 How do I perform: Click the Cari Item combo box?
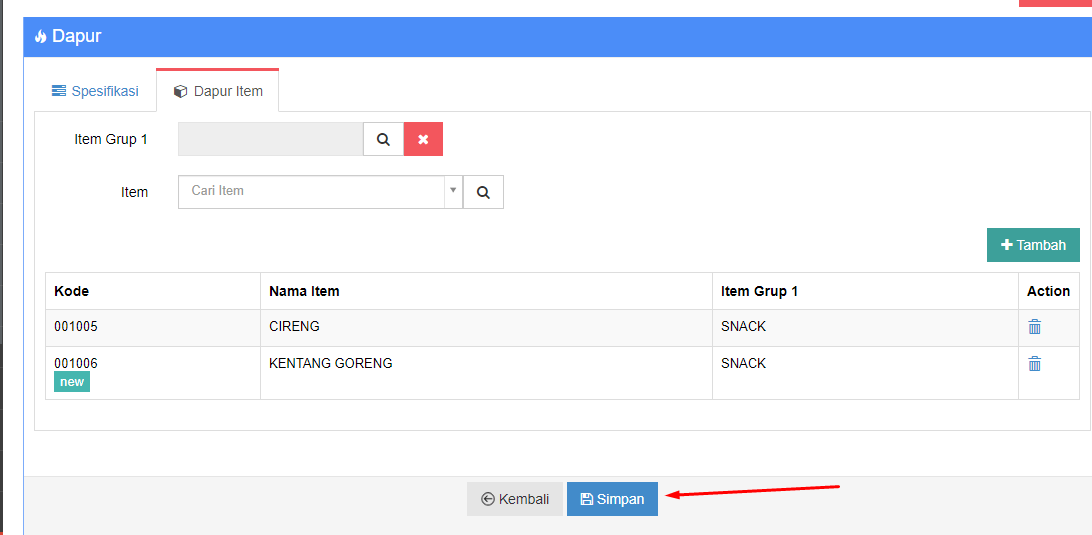tap(320, 192)
